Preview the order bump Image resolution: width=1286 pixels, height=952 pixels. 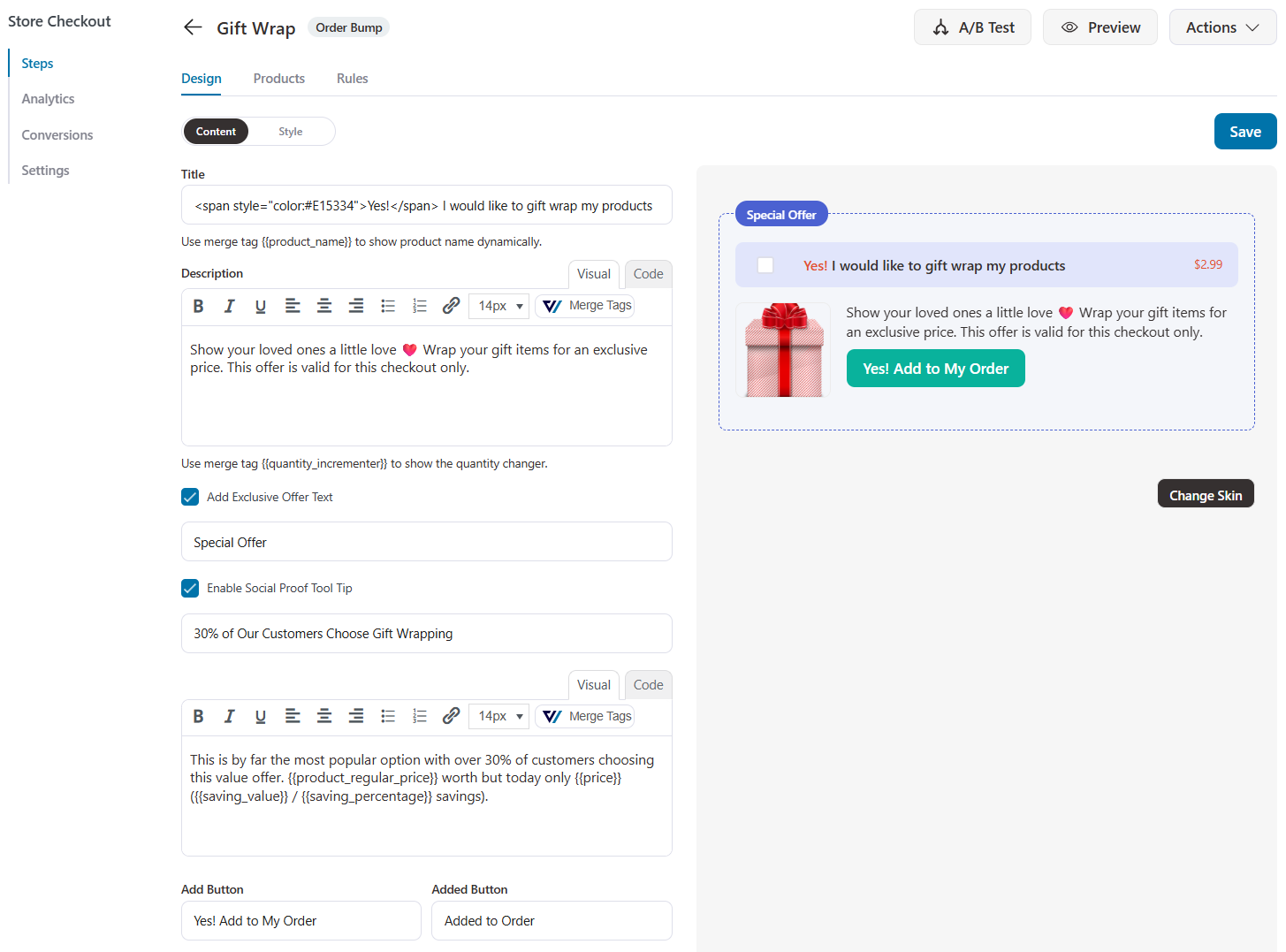(x=1100, y=27)
